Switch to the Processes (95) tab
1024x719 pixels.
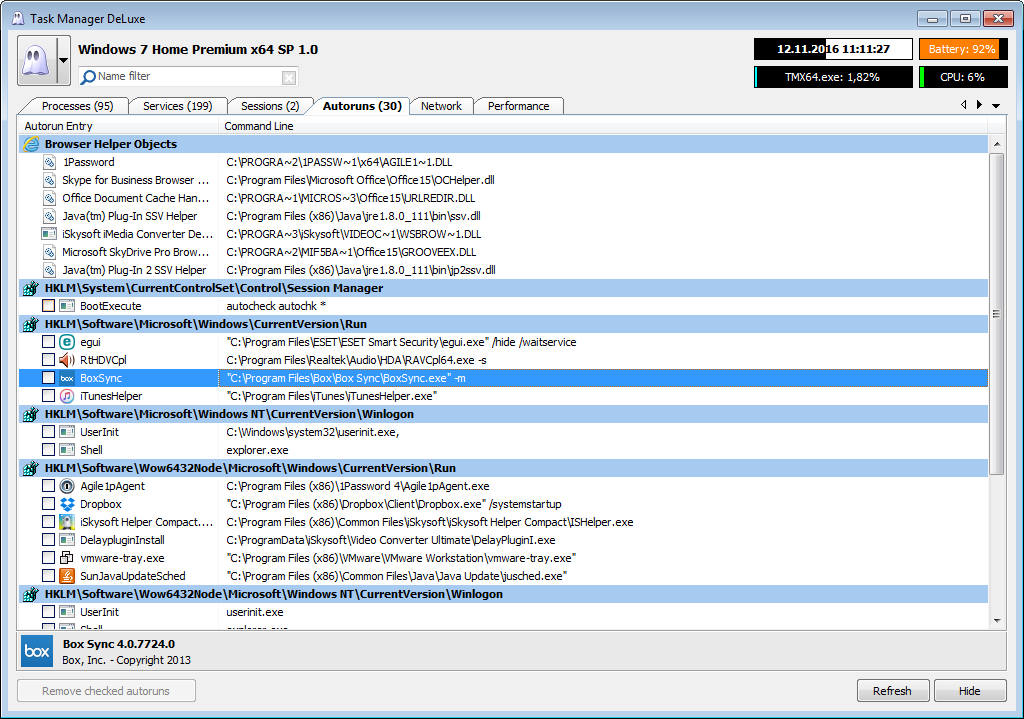click(77, 106)
